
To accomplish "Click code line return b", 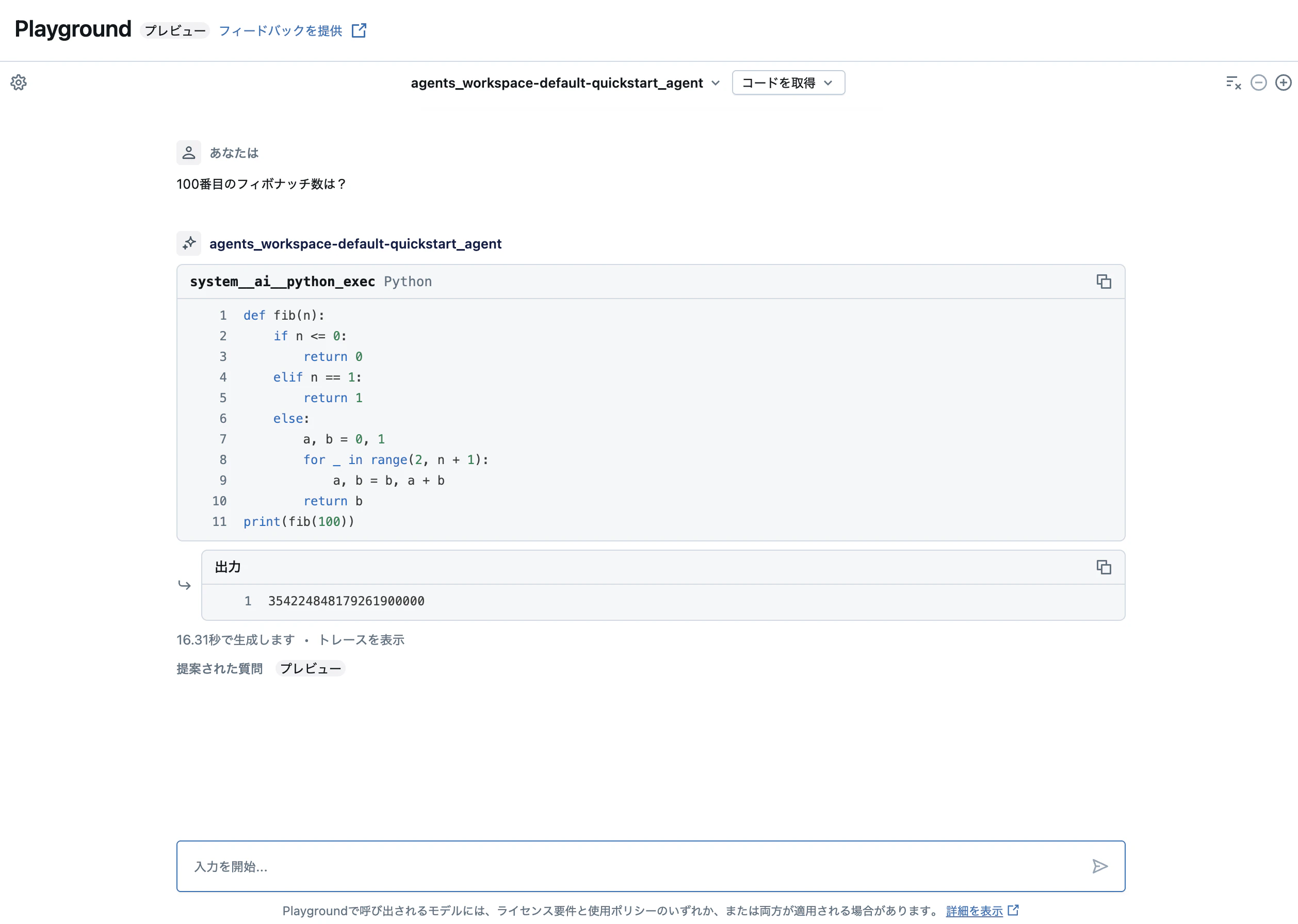I will (x=332, y=501).
